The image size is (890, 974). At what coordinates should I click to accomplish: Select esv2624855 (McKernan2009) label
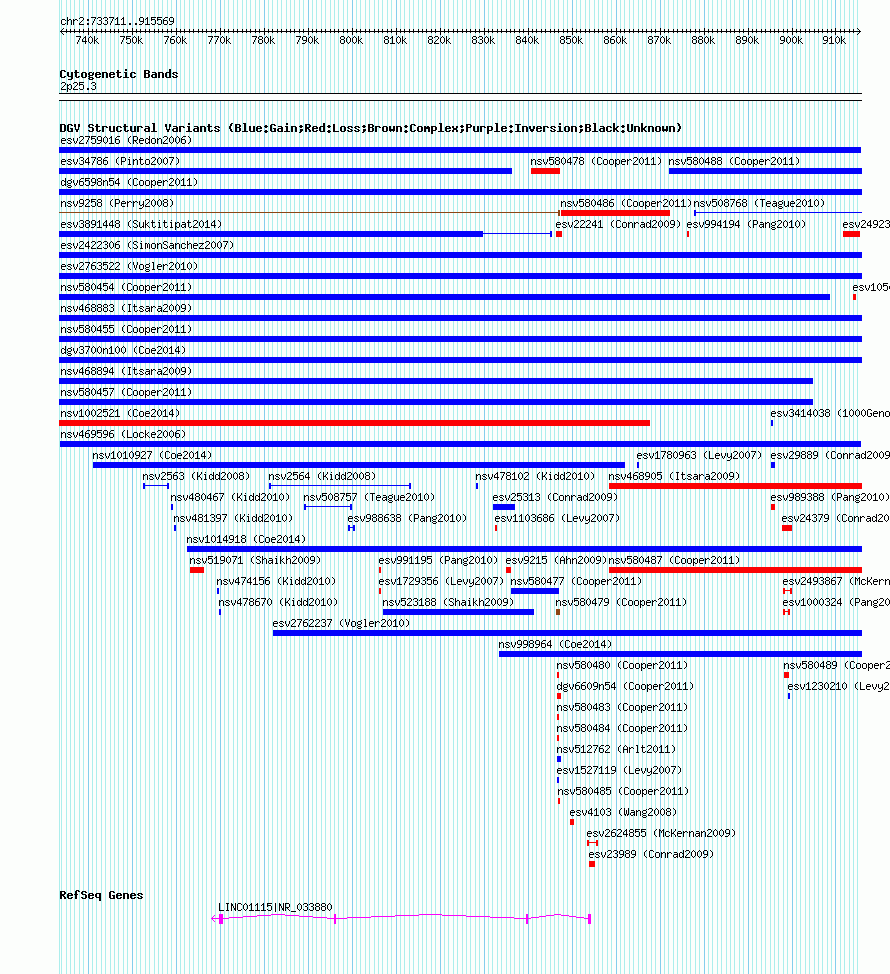click(661, 834)
